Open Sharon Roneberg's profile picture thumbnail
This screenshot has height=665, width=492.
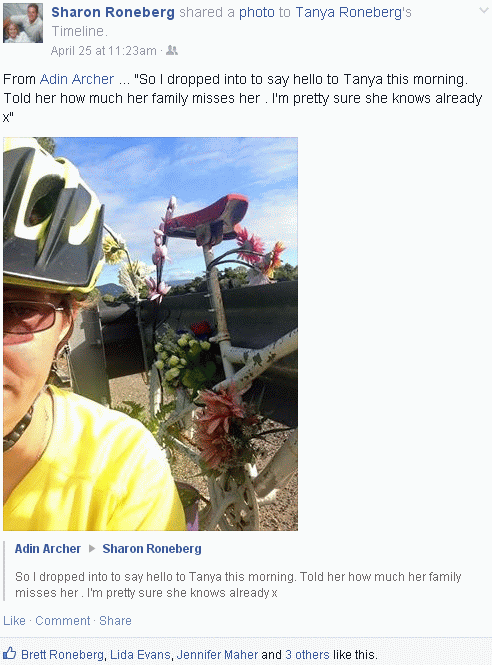point(23,23)
